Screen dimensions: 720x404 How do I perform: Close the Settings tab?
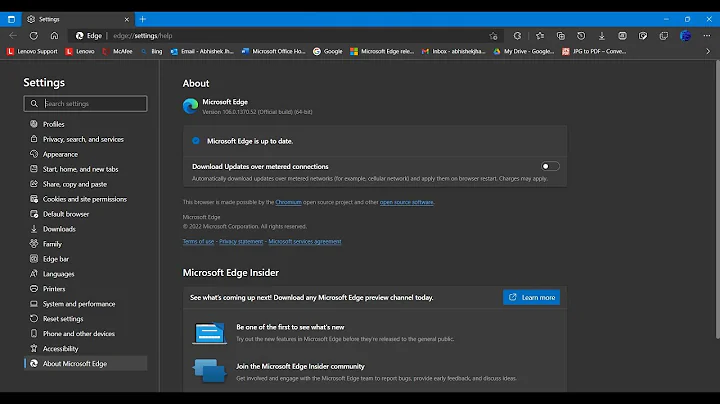click(x=127, y=19)
